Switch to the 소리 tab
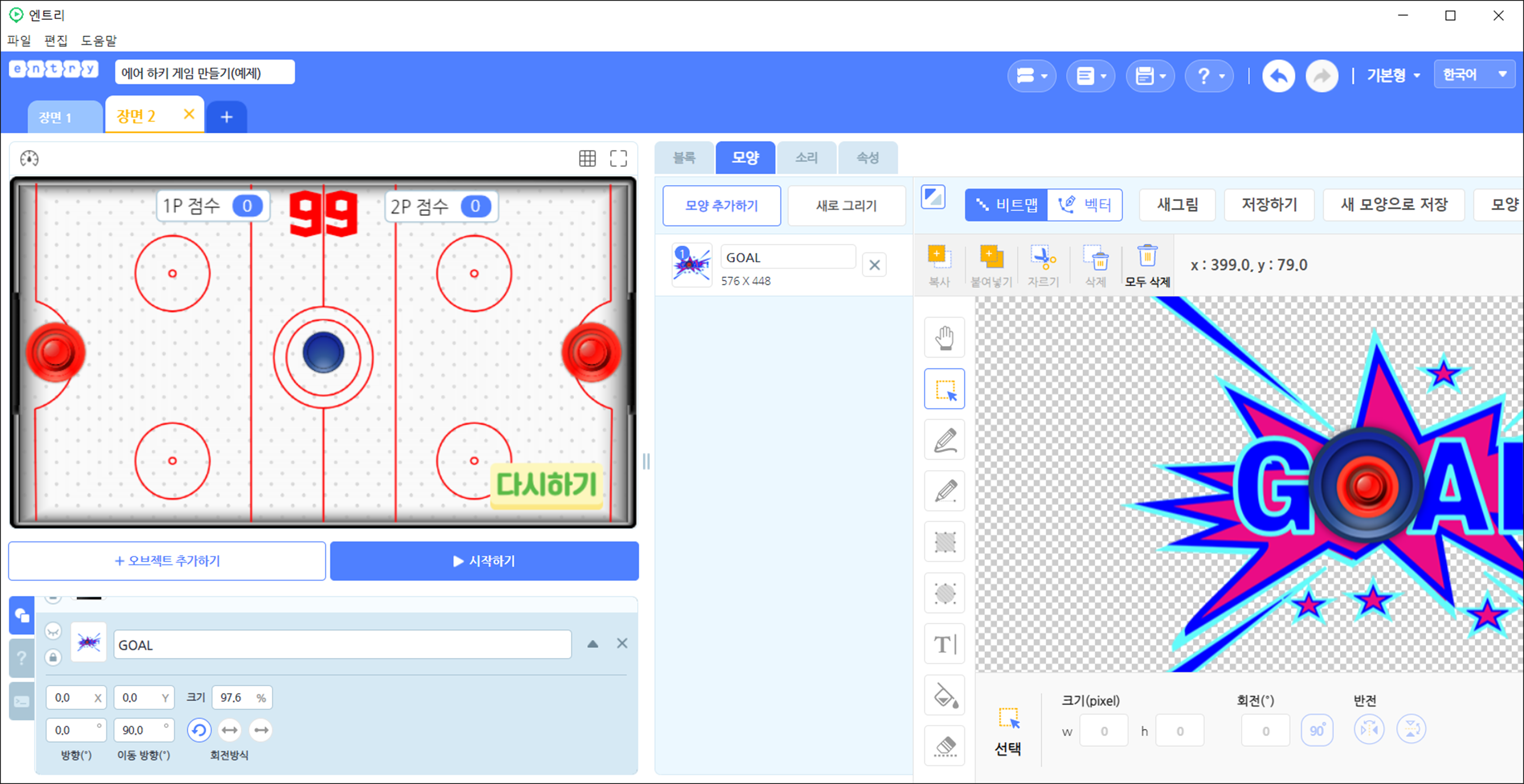The height and width of the screenshot is (784, 1524). 806,158
